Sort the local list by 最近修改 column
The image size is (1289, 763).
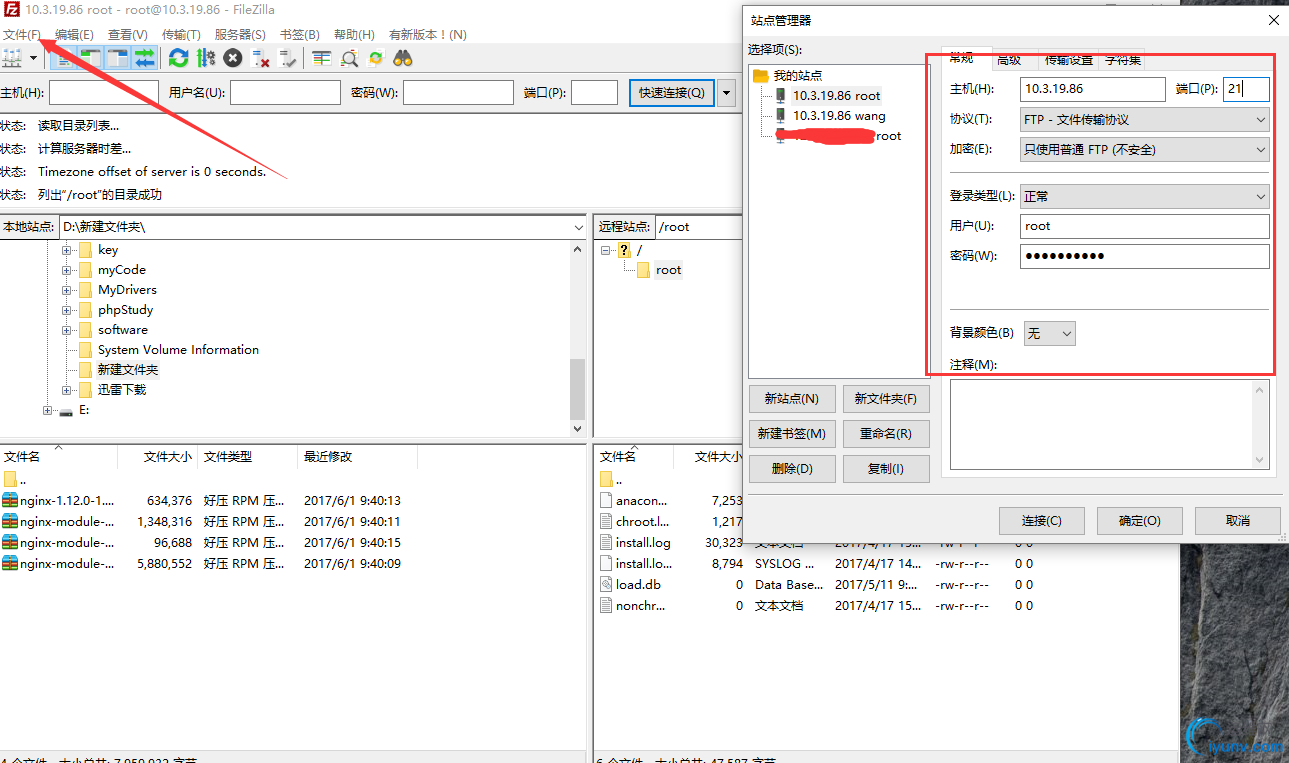pos(357,457)
